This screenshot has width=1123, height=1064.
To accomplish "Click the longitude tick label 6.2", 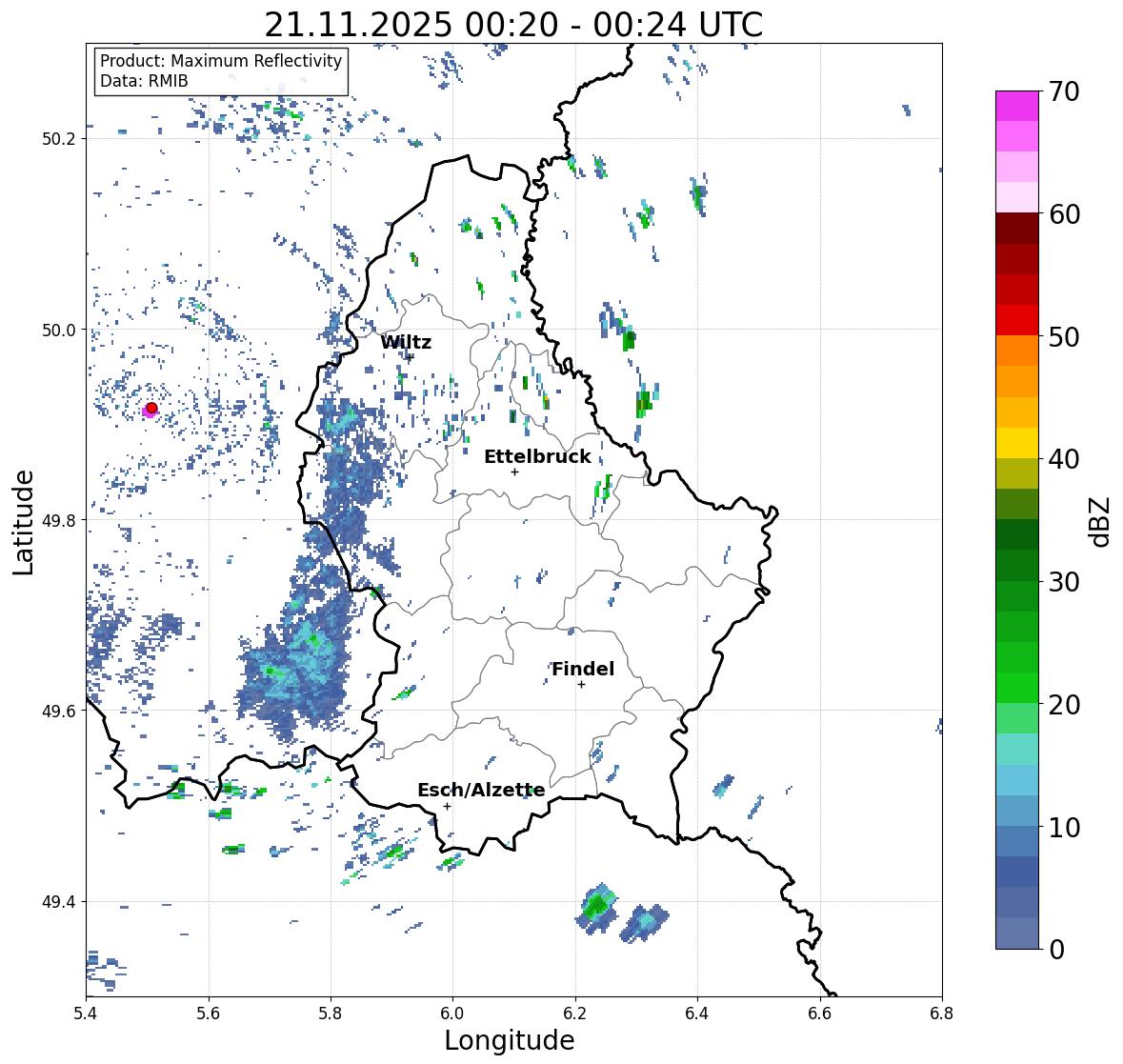I will [575, 1014].
